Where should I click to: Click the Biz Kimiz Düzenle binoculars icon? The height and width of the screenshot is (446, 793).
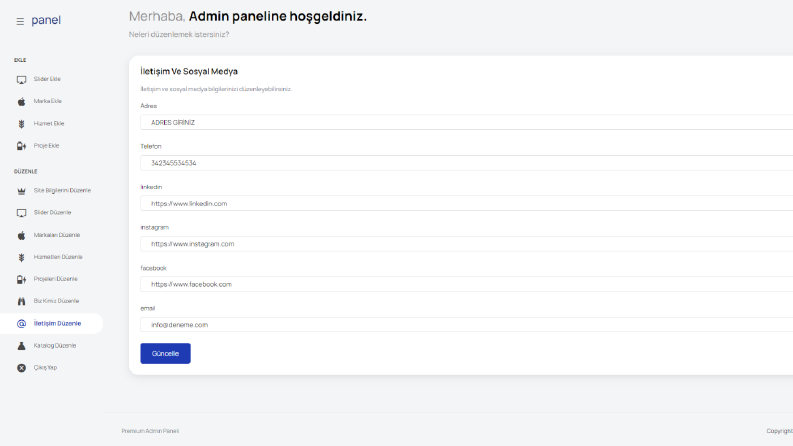[21, 301]
